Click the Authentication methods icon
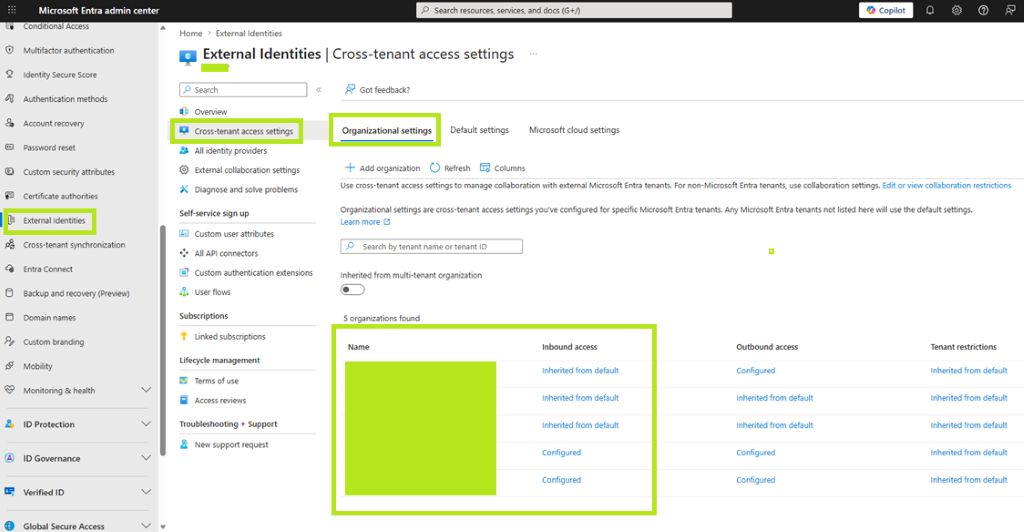Viewport: 1024px width, 532px height. tap(10, 99)
